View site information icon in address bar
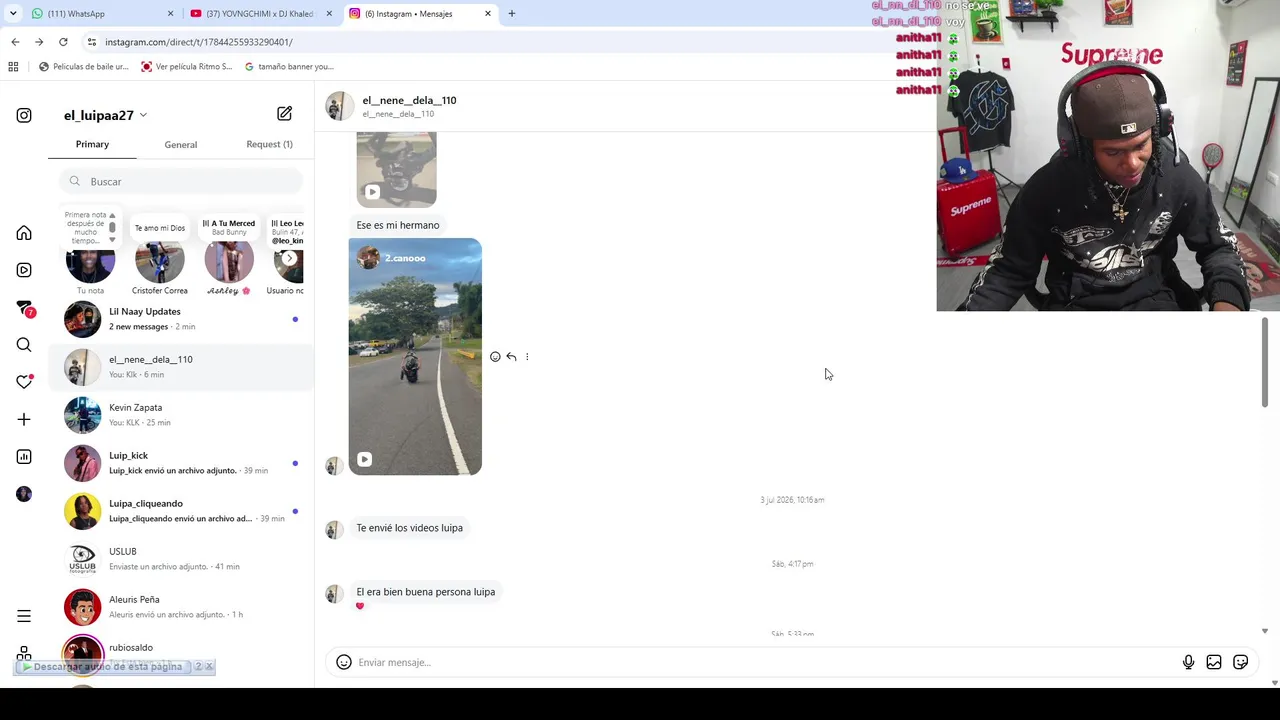 pyautogui.click(x=91, y=42)
